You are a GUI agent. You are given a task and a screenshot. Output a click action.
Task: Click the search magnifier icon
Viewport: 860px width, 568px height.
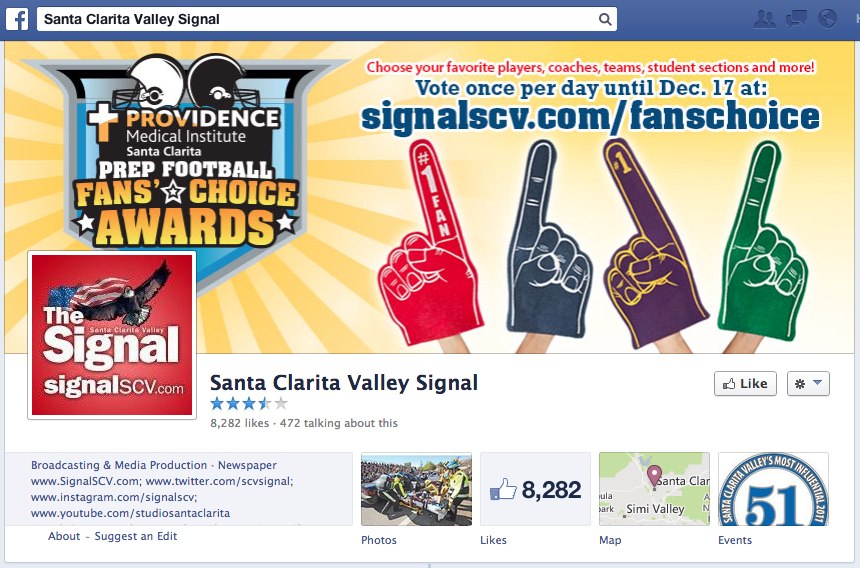pos(604,19)
